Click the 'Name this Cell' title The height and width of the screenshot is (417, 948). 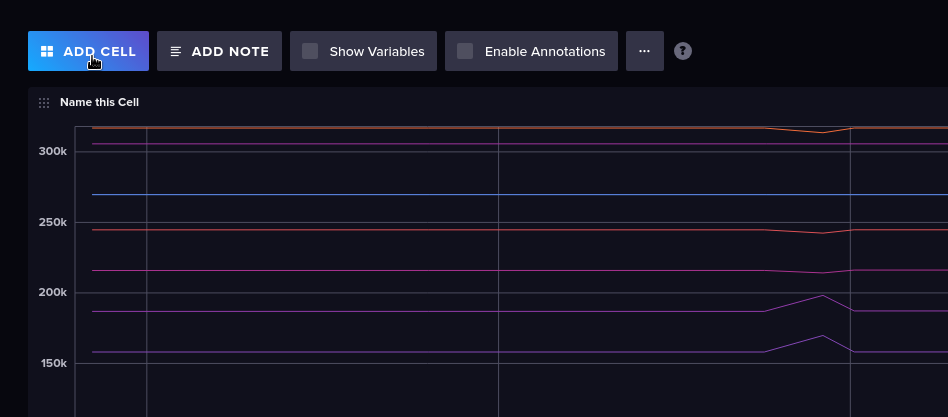99,102
